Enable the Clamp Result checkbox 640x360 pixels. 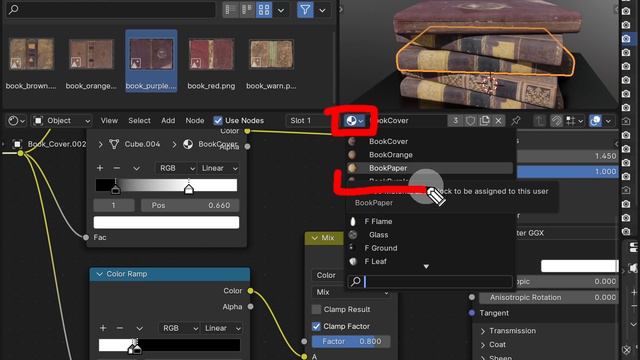(316, 309)
